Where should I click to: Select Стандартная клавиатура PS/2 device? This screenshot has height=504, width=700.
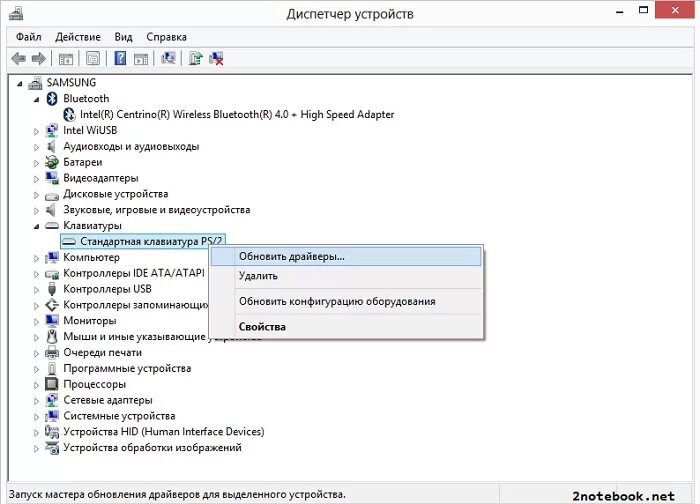pos(142,242)
